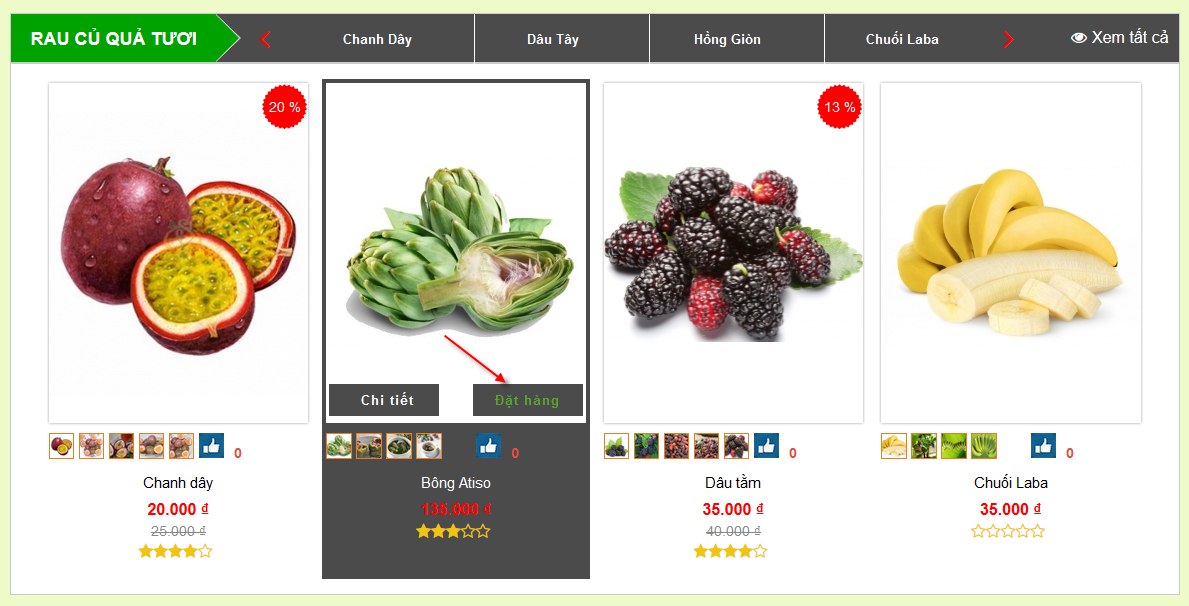Select first thumbnail under Chanh dây

[x=61, y=446]
